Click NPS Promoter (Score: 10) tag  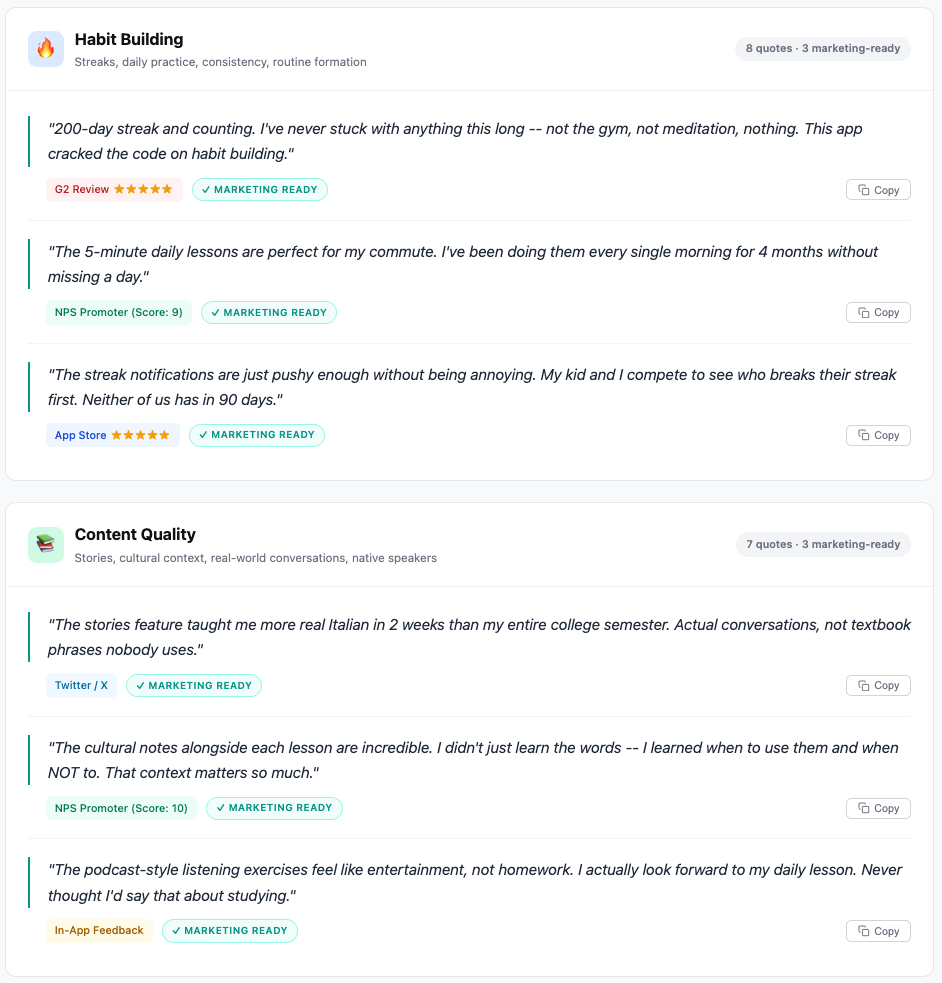121,808
